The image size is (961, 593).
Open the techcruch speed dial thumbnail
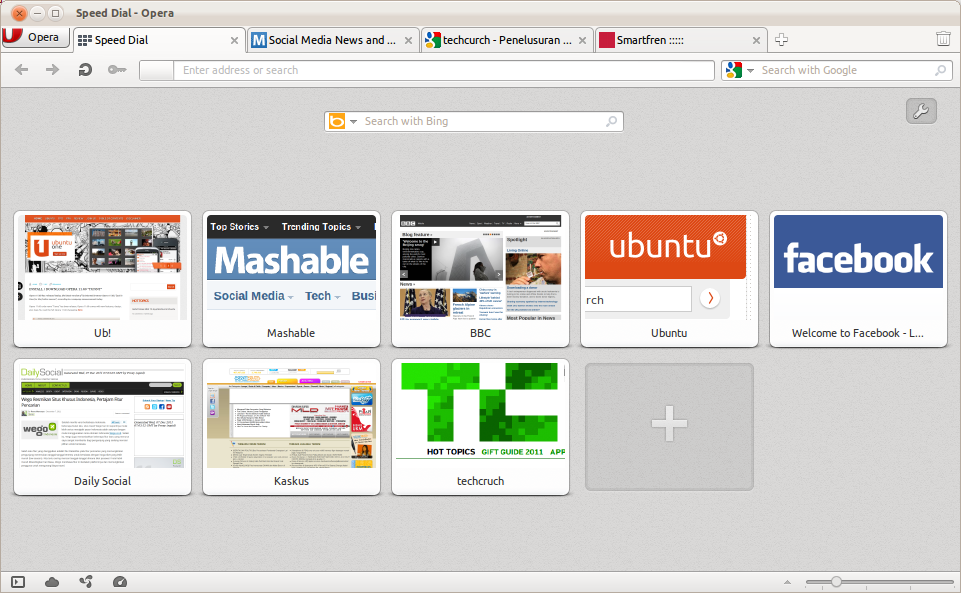click(480, 427)
